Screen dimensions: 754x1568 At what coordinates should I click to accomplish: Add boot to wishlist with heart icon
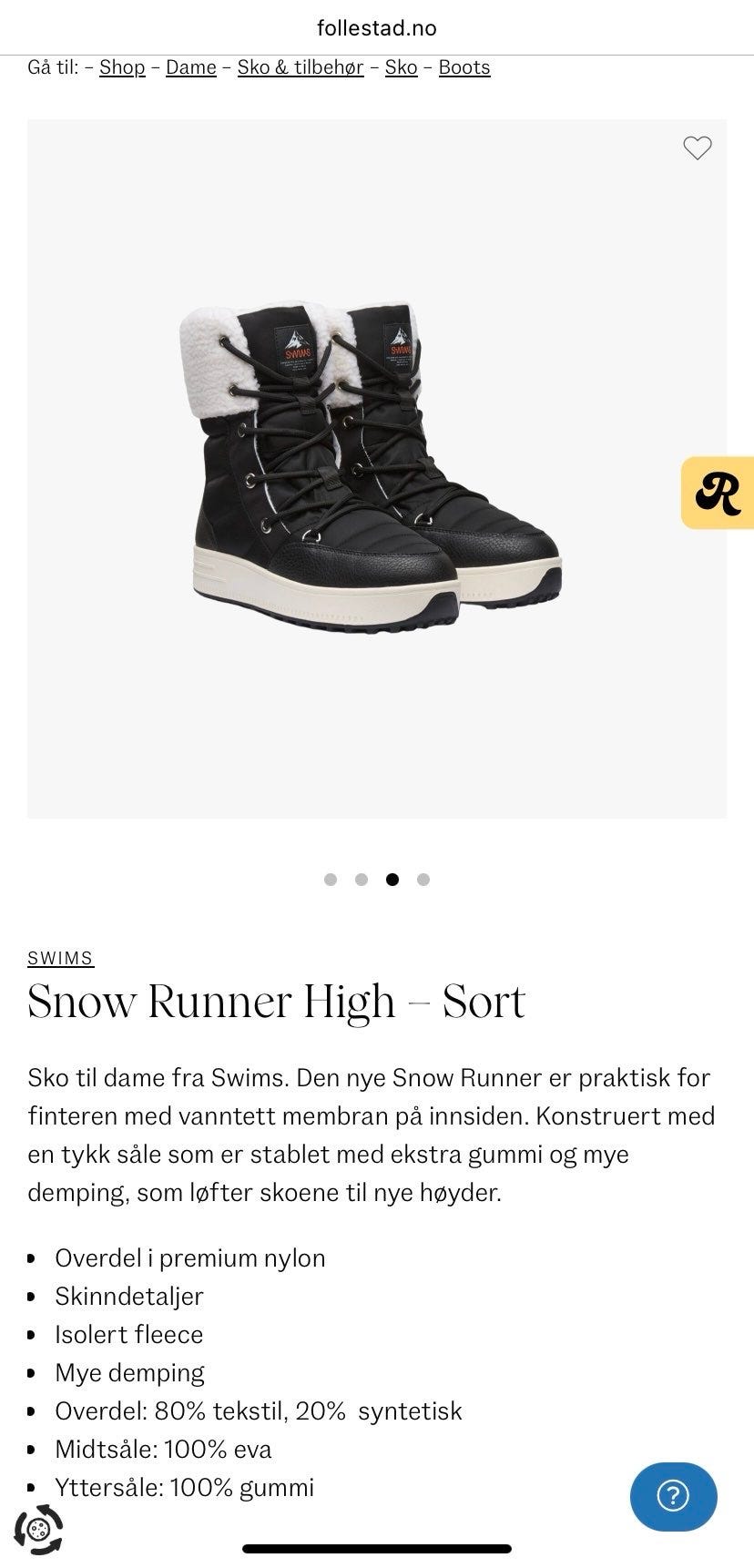click(697, 148)
